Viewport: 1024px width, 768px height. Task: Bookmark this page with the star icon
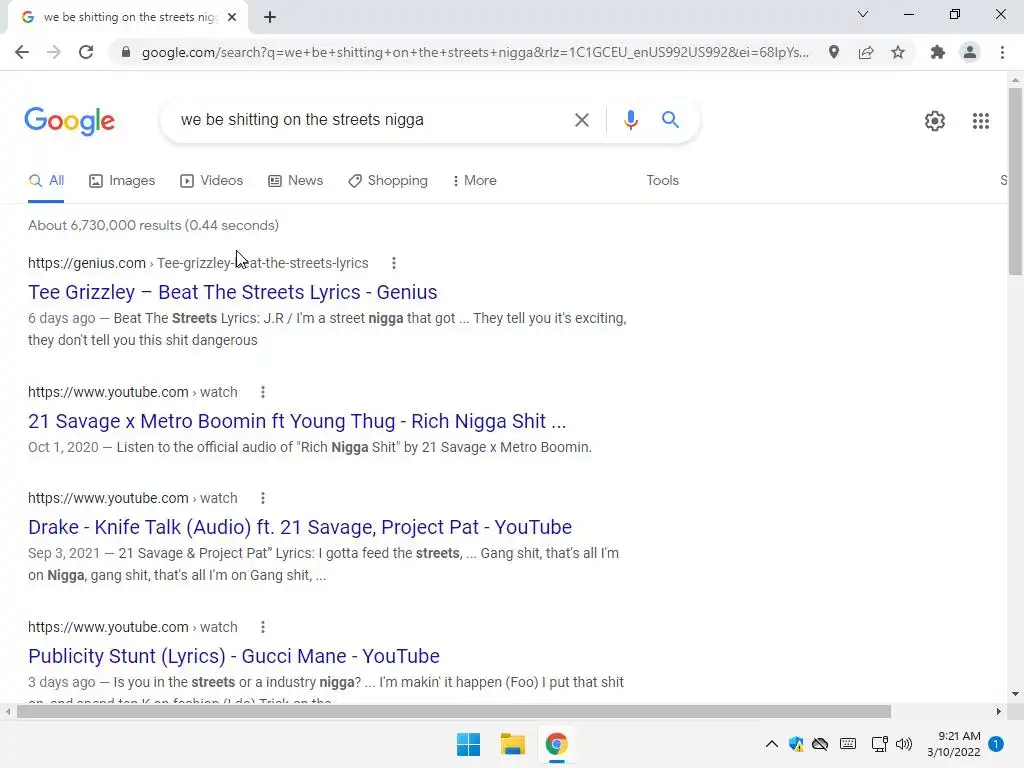pyautogui.click(x=898, y=52)
